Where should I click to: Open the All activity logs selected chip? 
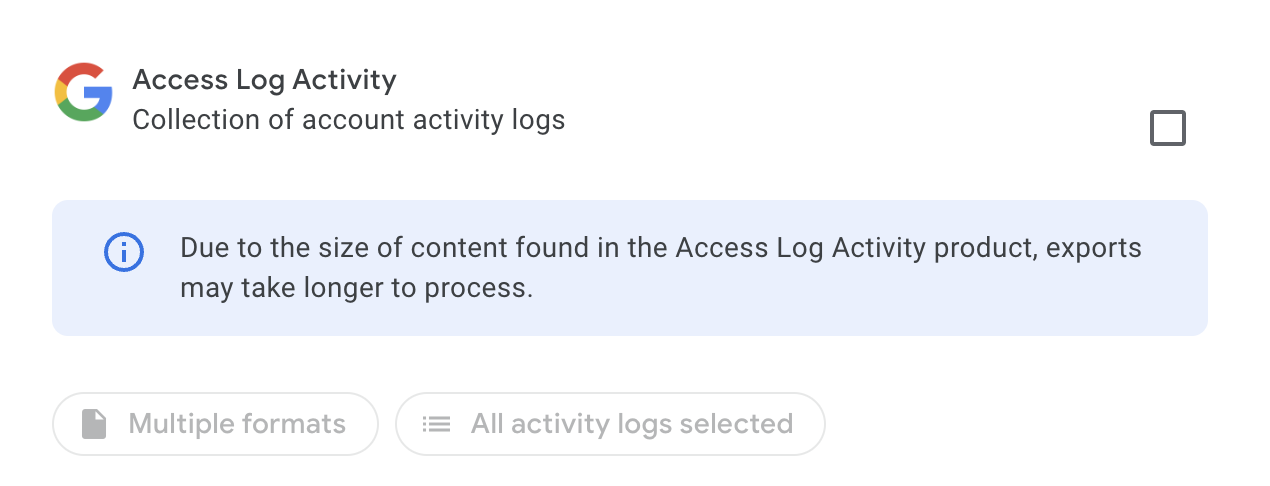click(x=610, y=424)
